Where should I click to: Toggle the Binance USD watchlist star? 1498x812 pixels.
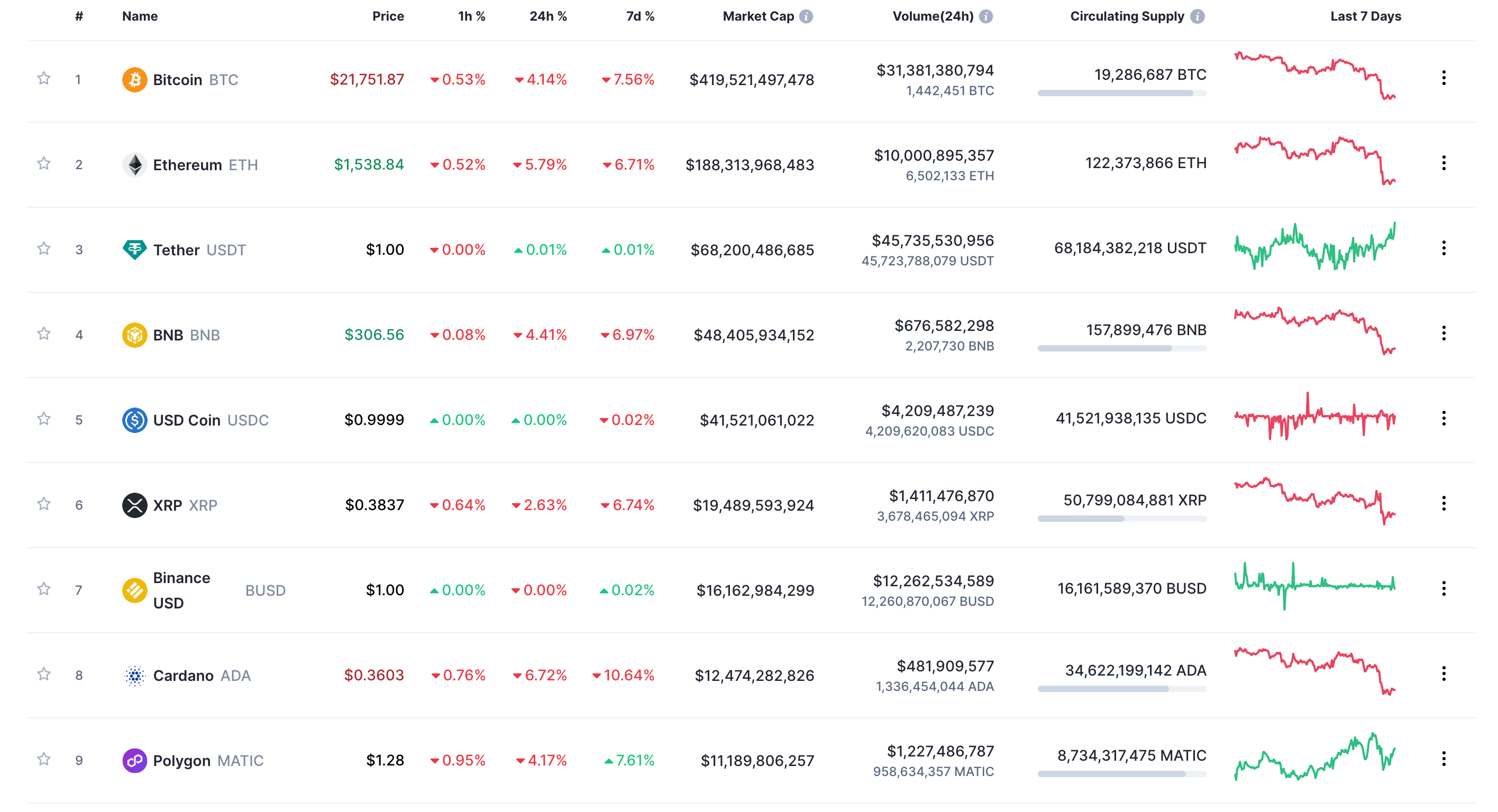(x=43, y=589)
